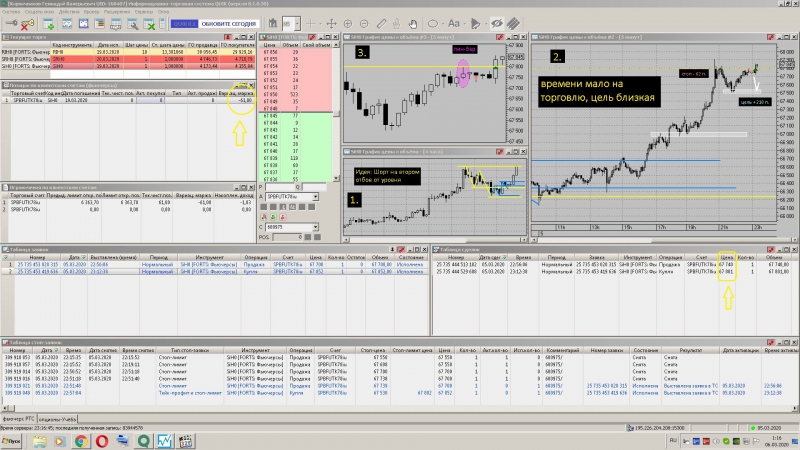
Task: Click the red pin icon in Текущие торги titlebar
Action: point(228,37)
